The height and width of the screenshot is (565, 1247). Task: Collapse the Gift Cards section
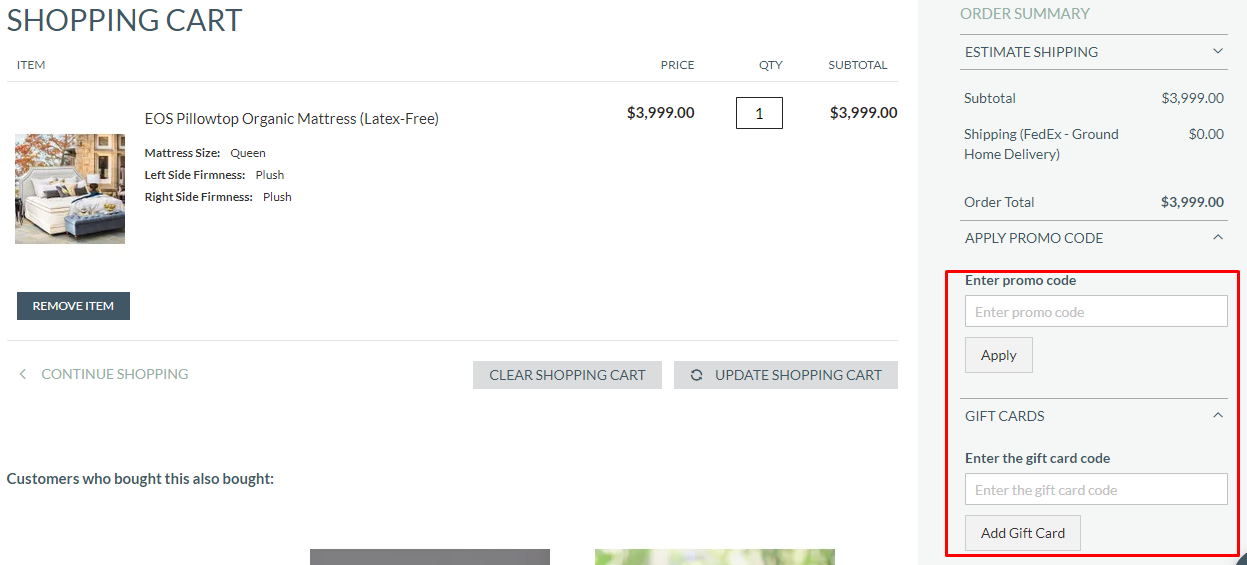point(1094,416)
